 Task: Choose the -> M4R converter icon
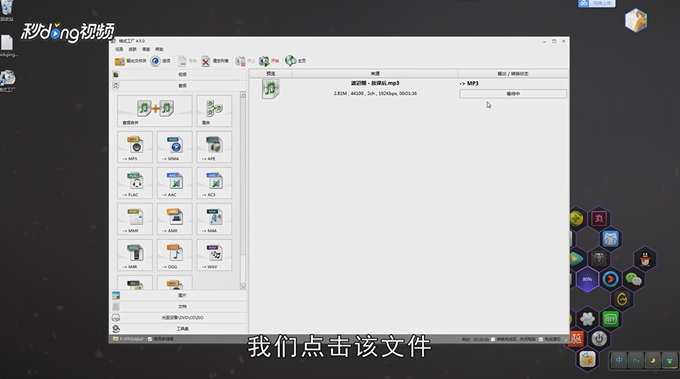coord(135,255)
